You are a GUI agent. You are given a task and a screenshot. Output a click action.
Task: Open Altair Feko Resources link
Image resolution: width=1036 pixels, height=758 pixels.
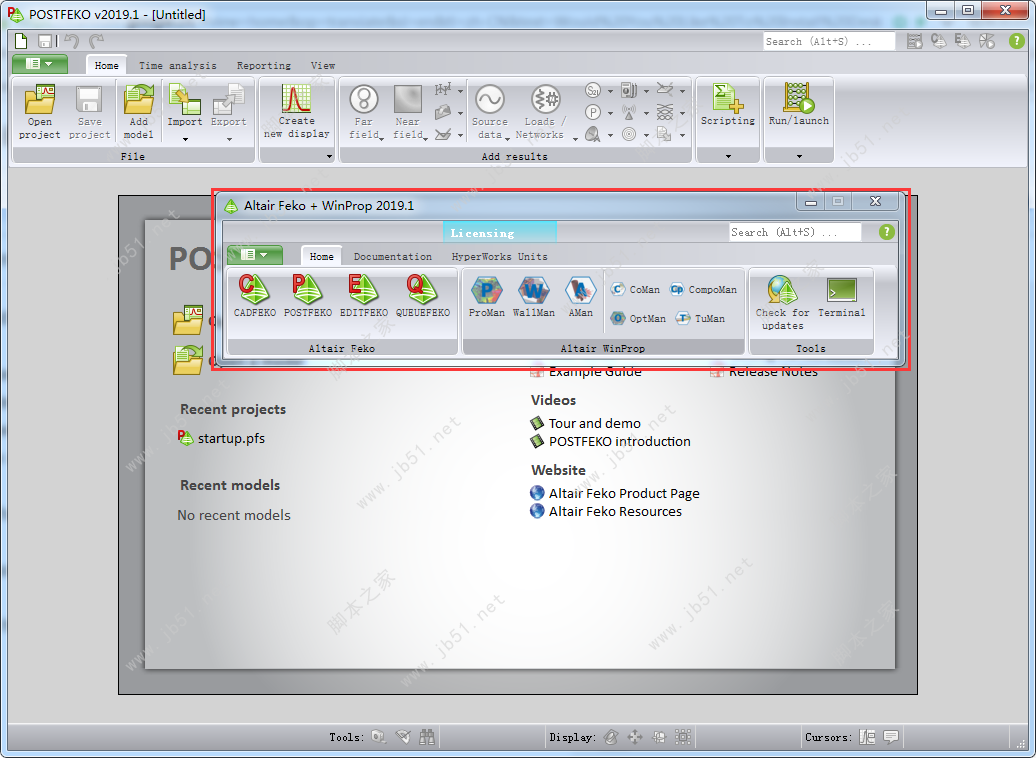point(606,511)
